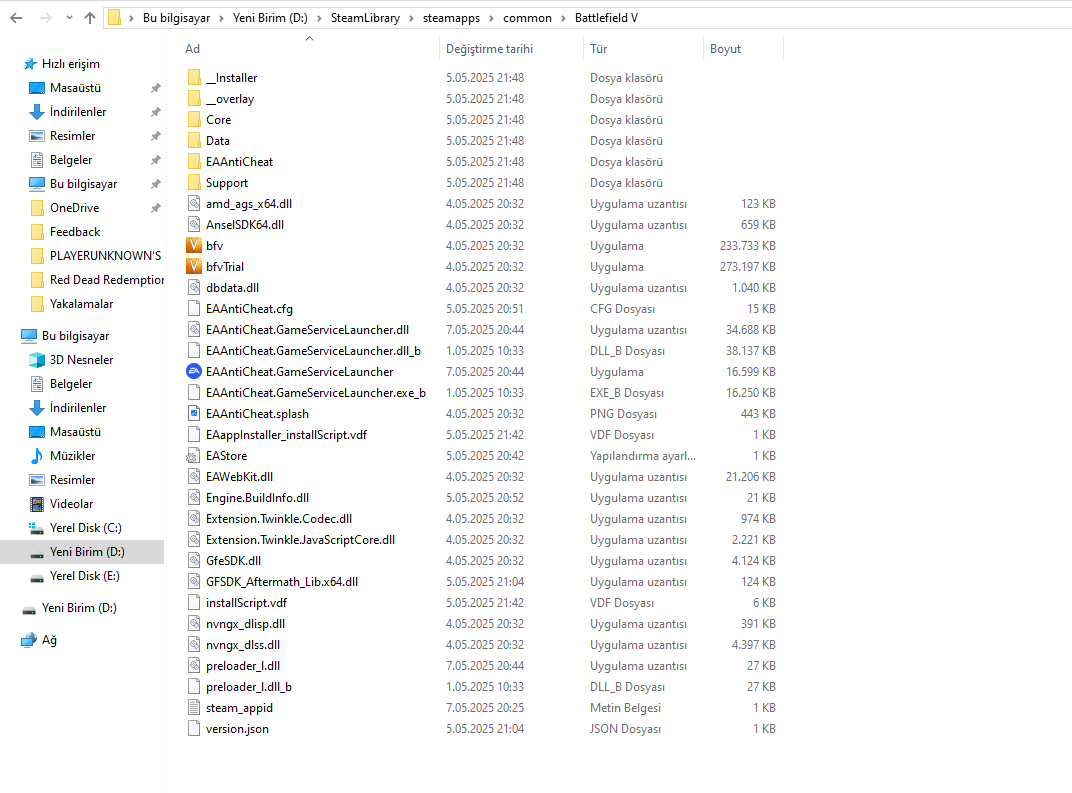
Task: Click the 'Bu bilgisayar' breadcrumb segment
Action: [176, 18]
